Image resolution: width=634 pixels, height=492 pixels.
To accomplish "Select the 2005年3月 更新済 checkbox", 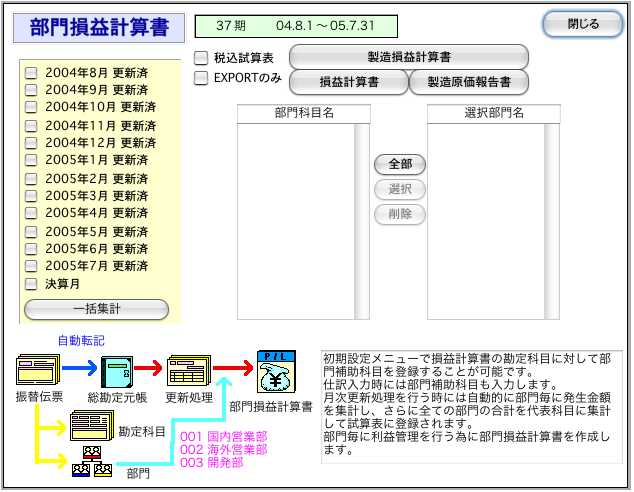I will pyautogui.click(x=31, y=196).
